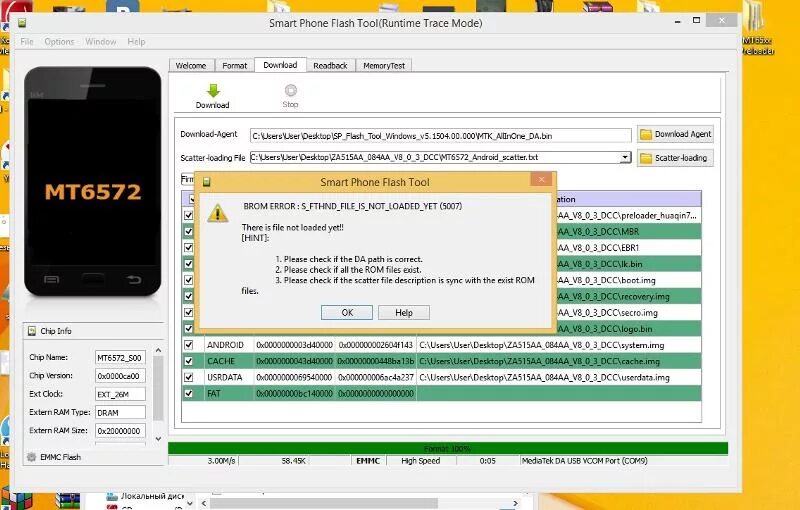Open the Download Agent folder button
Viewport: 800px width, 510px height.
(x=675, y=134)
